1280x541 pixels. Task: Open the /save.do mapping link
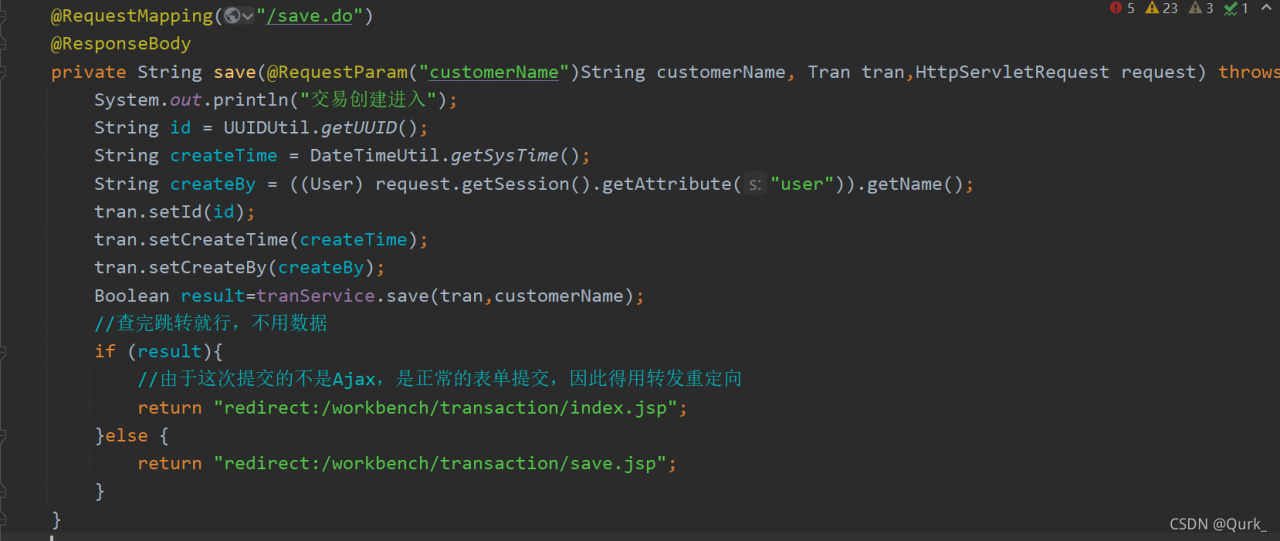[x=314, y=16]
